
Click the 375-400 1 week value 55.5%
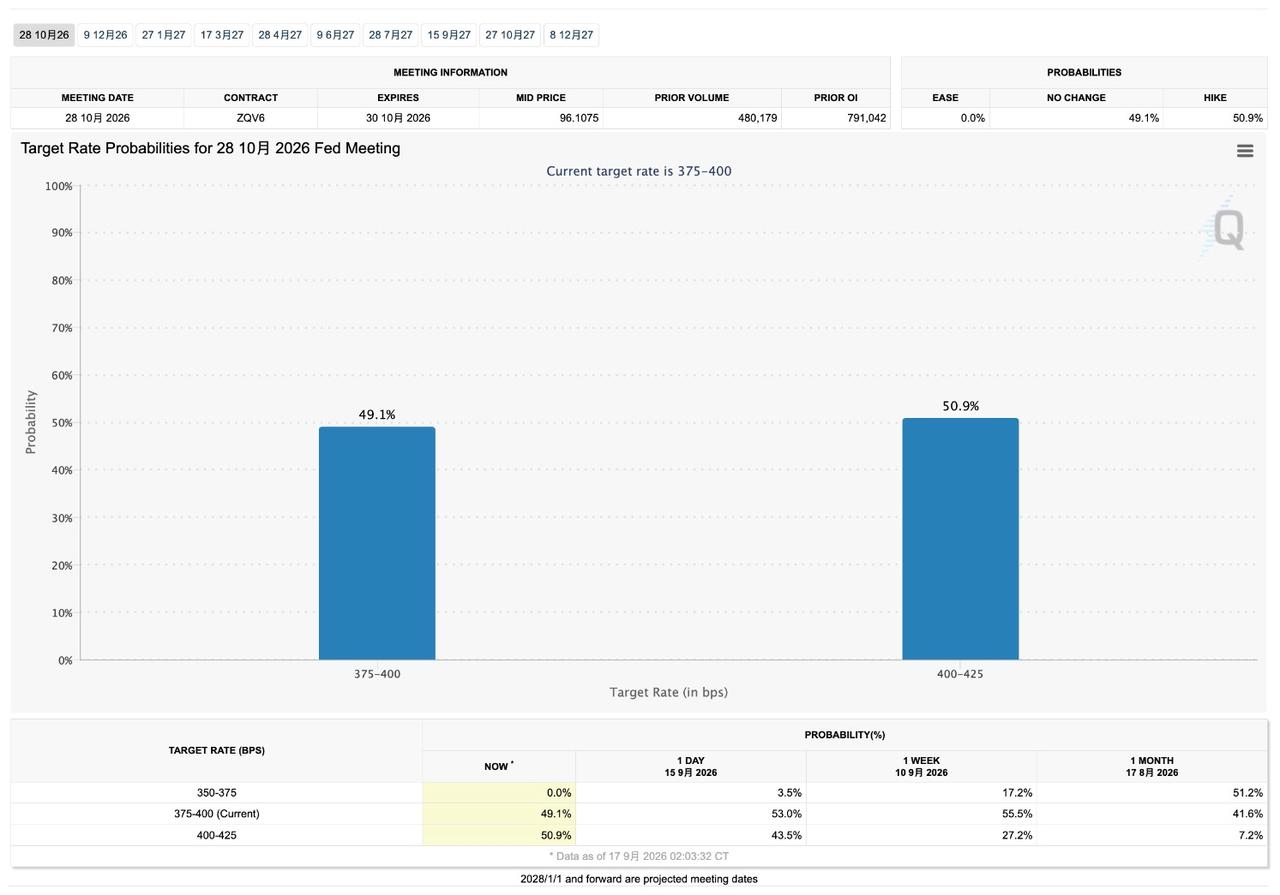tap(921, 814)
